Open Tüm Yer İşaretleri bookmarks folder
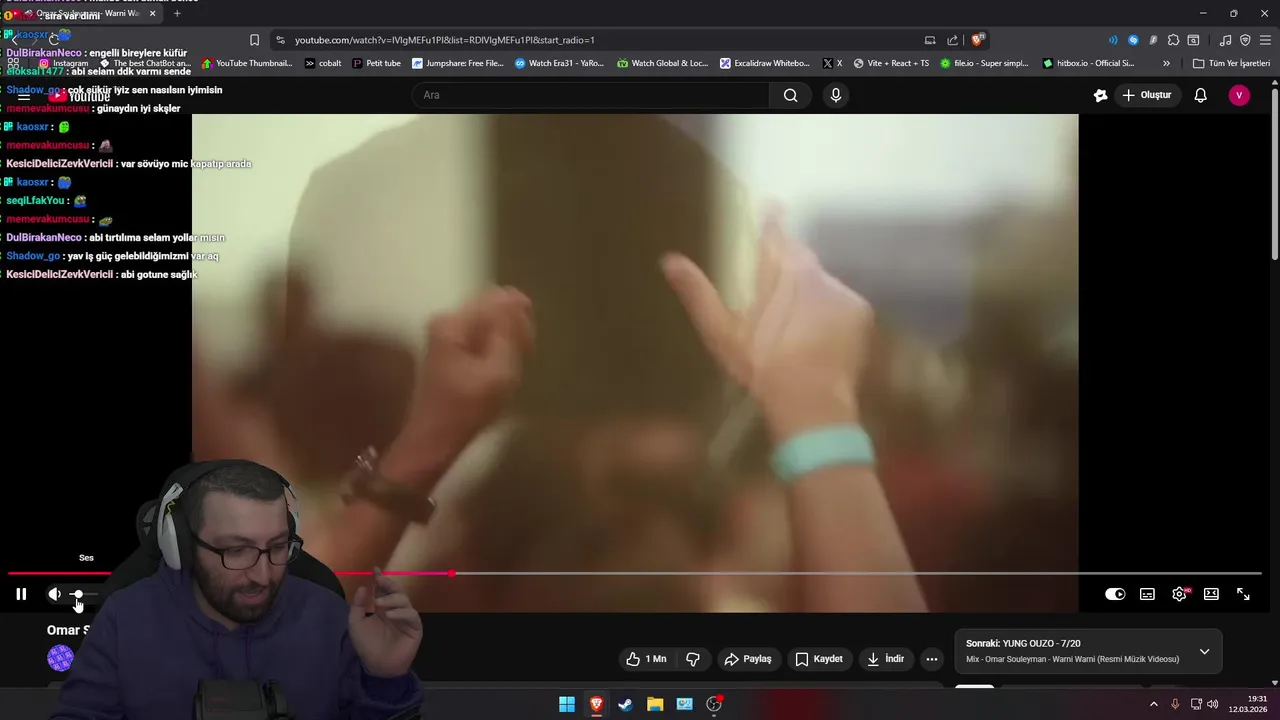The image size is (1280, 720). coord(1231,63)
